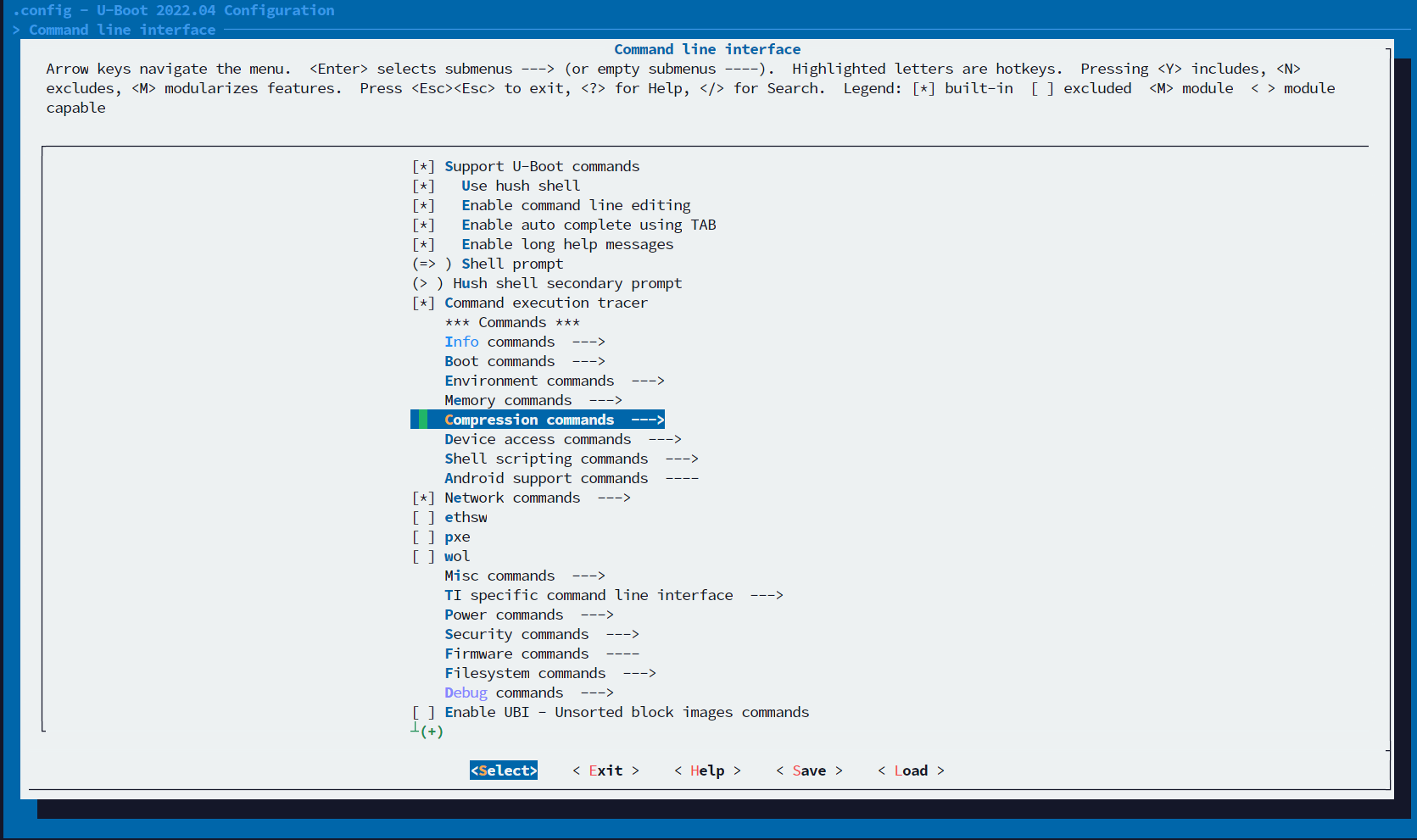This screenshot has height=840, width=1417.
Task: Open the Filesystem commands submenu
Action: [550, 673]
